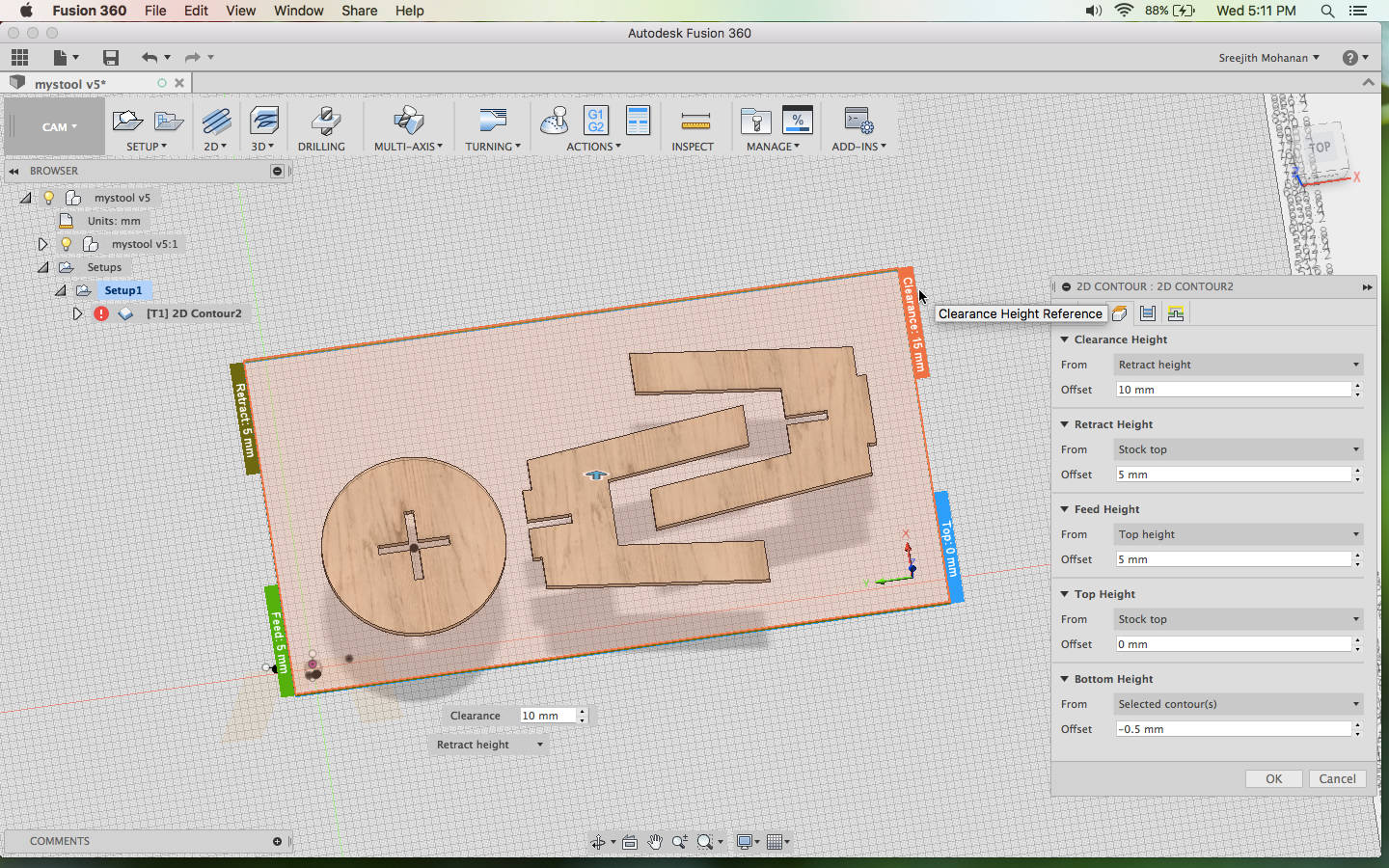
Task: Click the Geometry tab icon in 2D Contour
Action: [1119, 313]
